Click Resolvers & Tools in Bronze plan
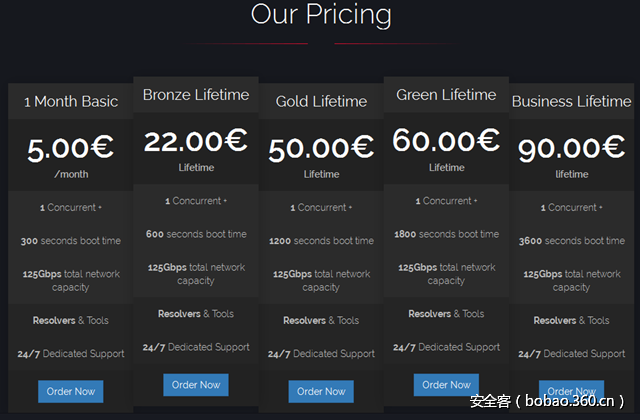Viewport: 640px width, 420px height. [196, 314]
